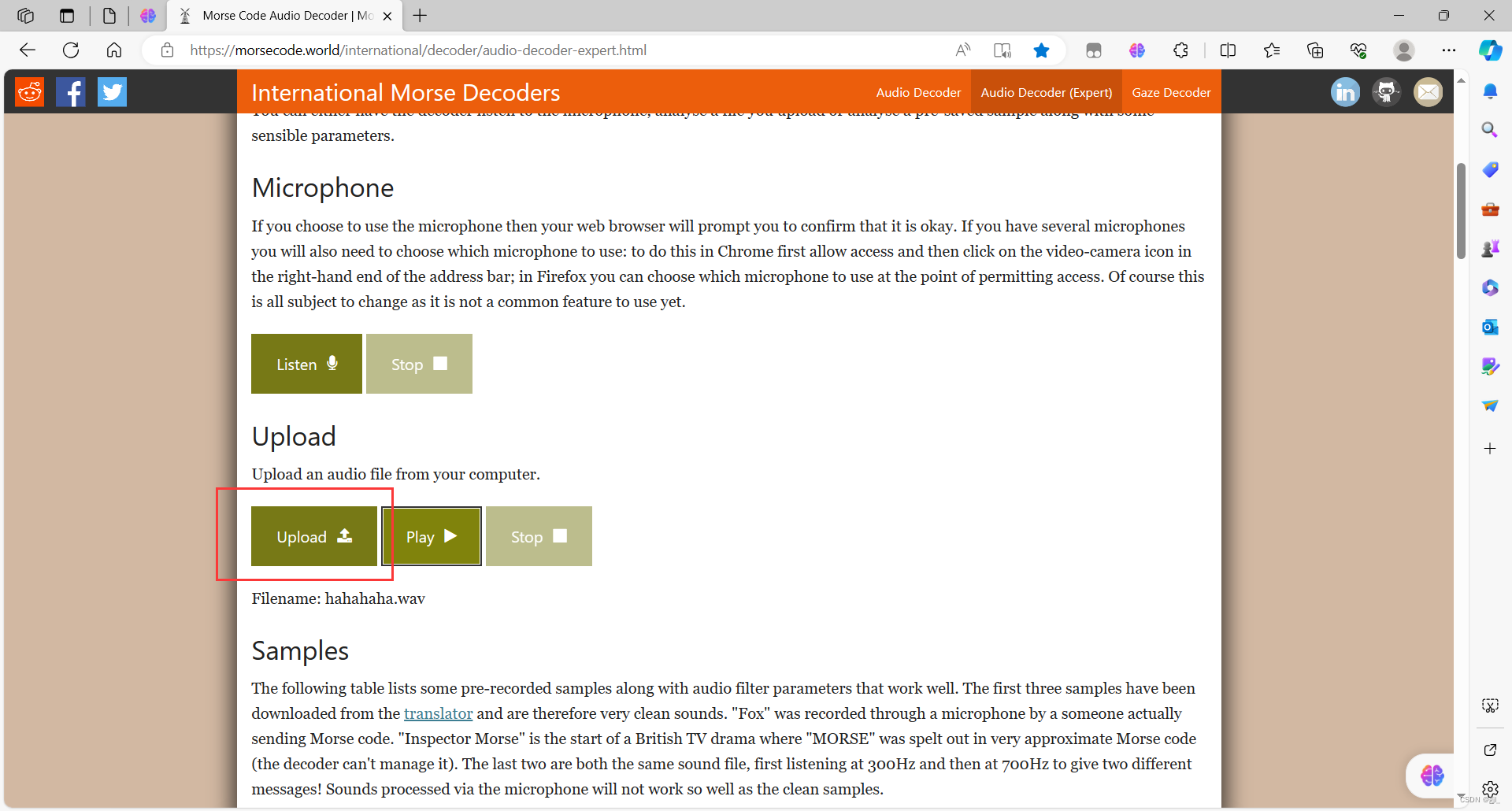Click the Read aloud icon

coord(962,50)
